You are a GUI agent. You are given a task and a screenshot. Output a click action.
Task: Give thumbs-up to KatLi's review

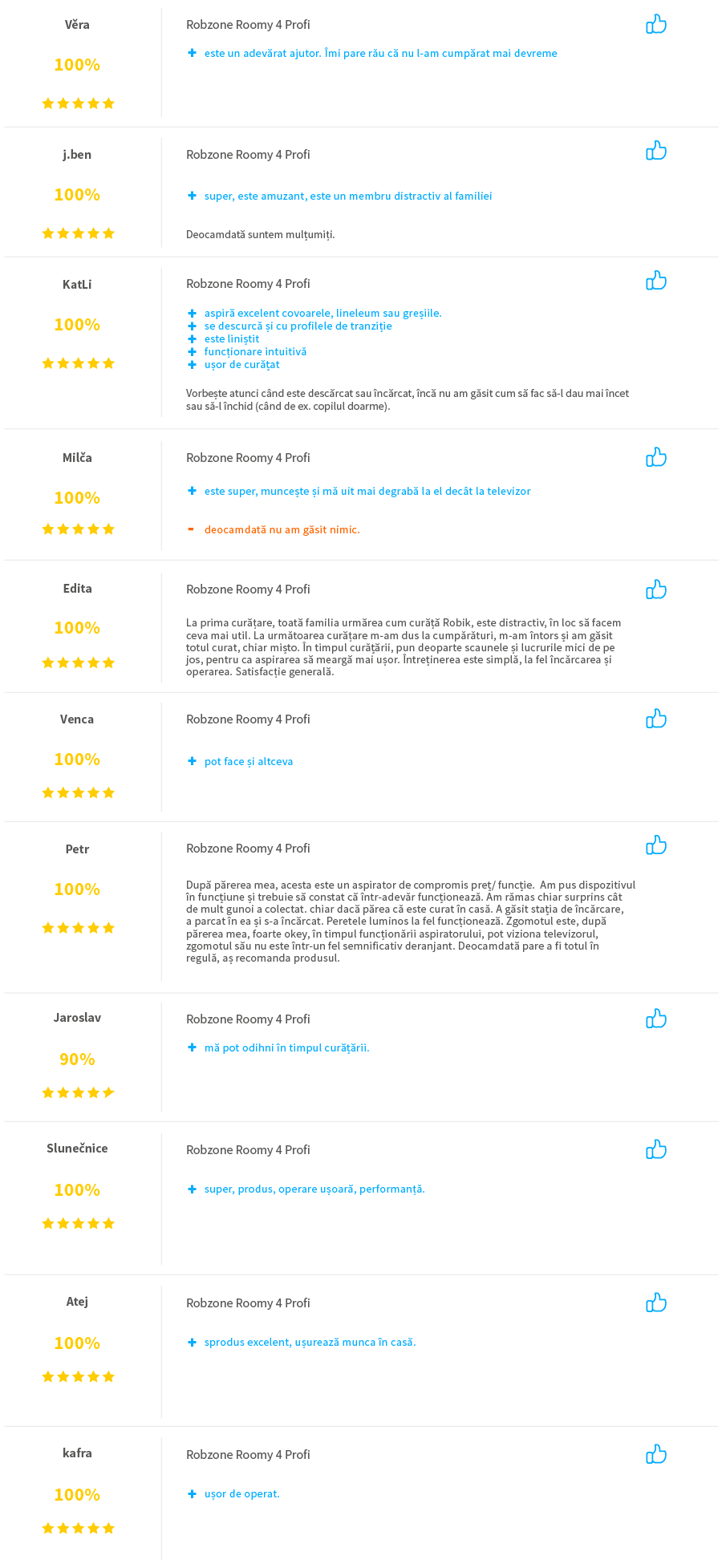[656, 281]
